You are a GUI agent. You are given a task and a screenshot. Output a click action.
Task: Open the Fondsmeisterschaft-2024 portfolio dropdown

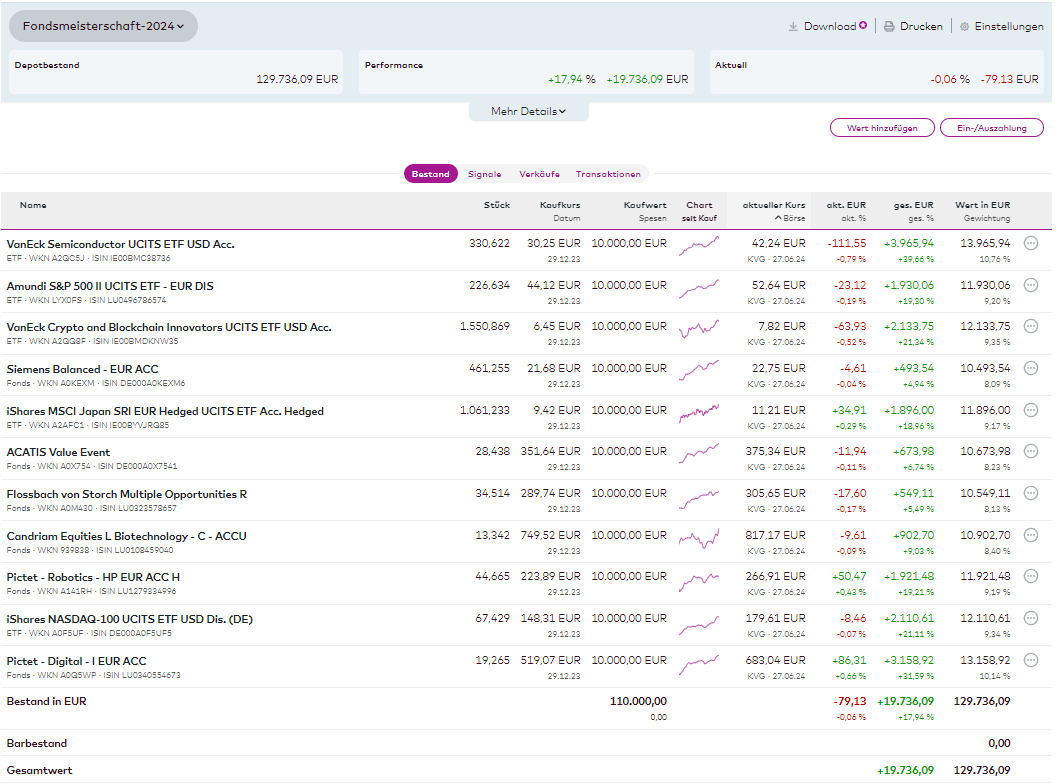click(x=103, y=26)
